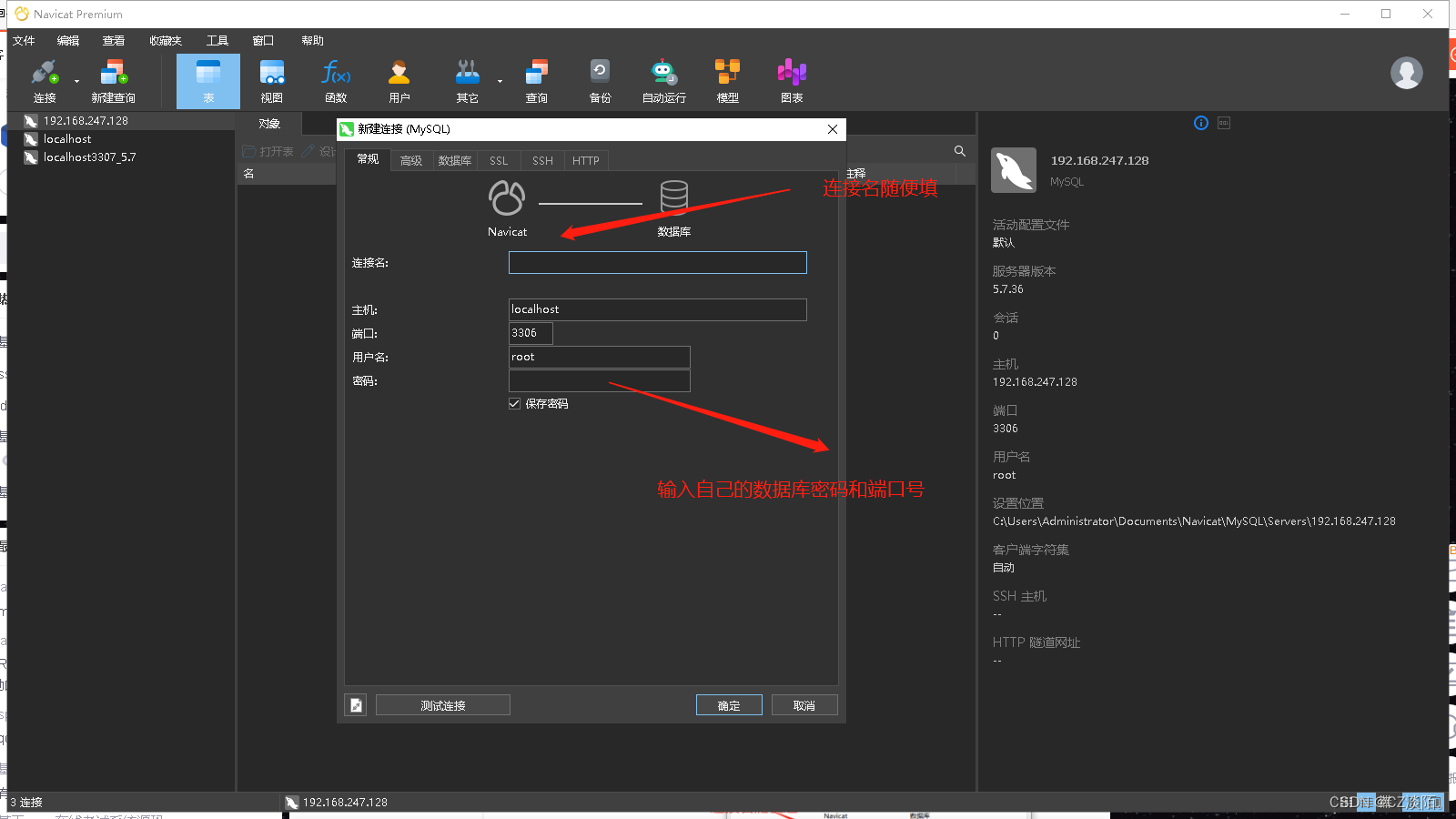
Task: Click the 用户名 field showing root
Action: 600,357
